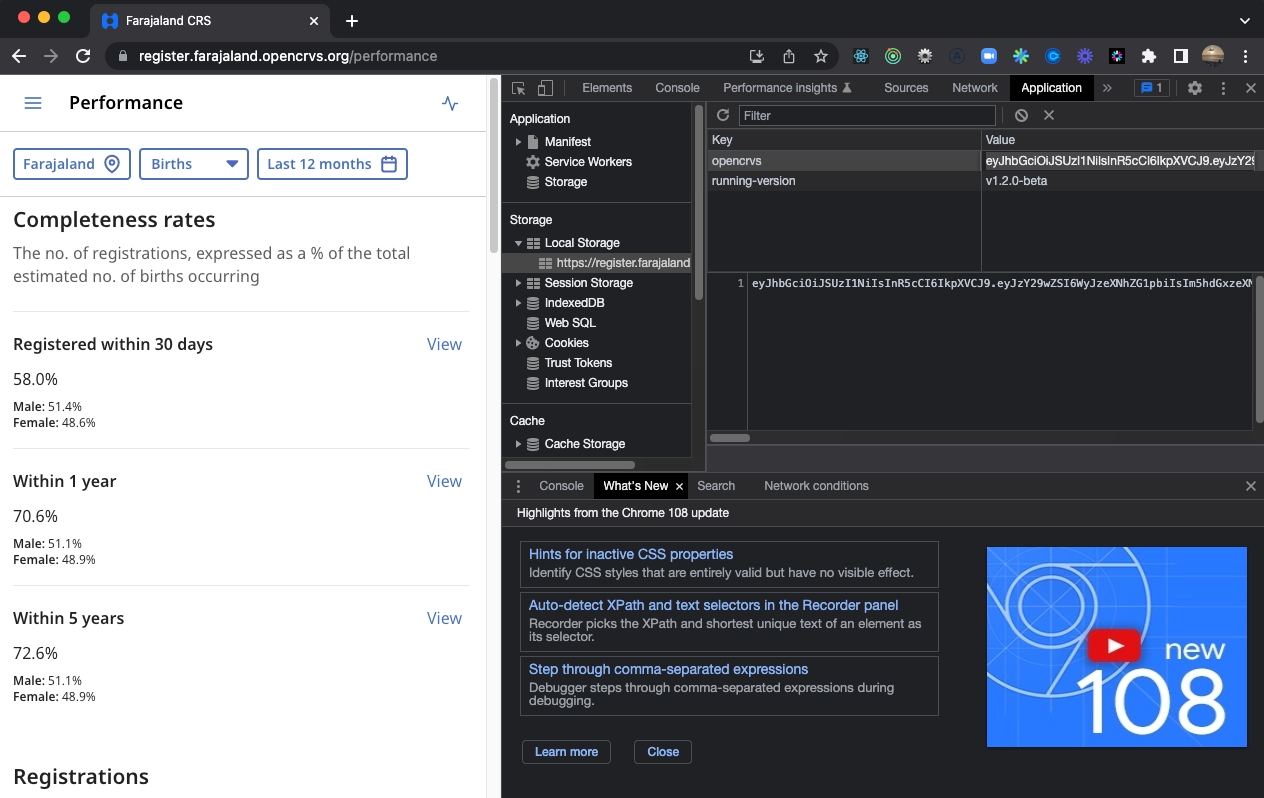The width and height of the screenshot is (1264, 798).
Task: Click the performance activity chart icon
Action: point(450,103)
